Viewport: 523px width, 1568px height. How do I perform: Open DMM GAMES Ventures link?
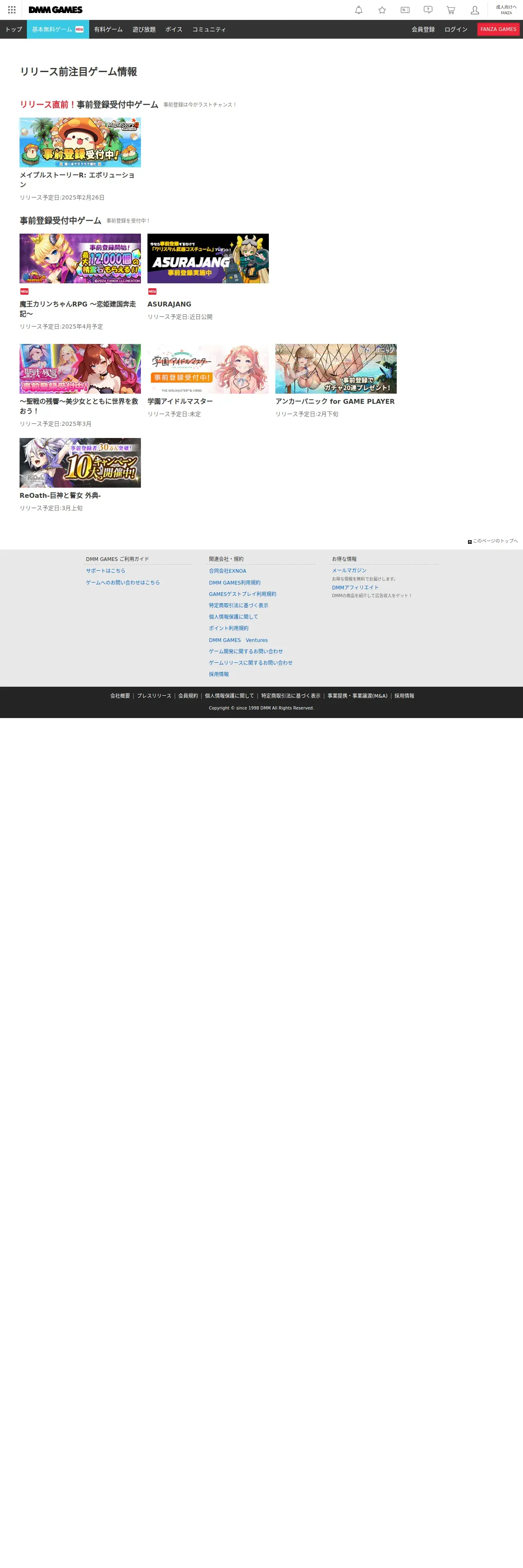point(238,640)
